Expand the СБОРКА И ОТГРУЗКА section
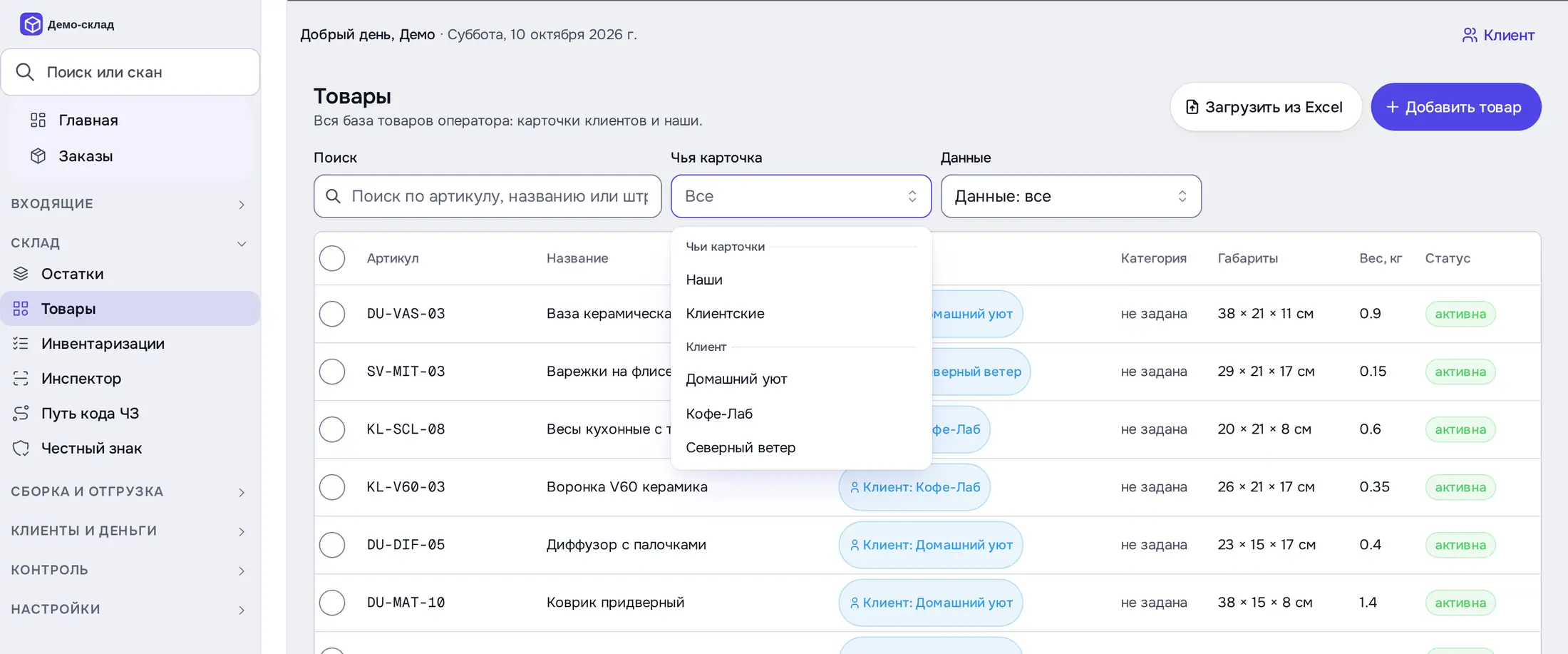 130,492
